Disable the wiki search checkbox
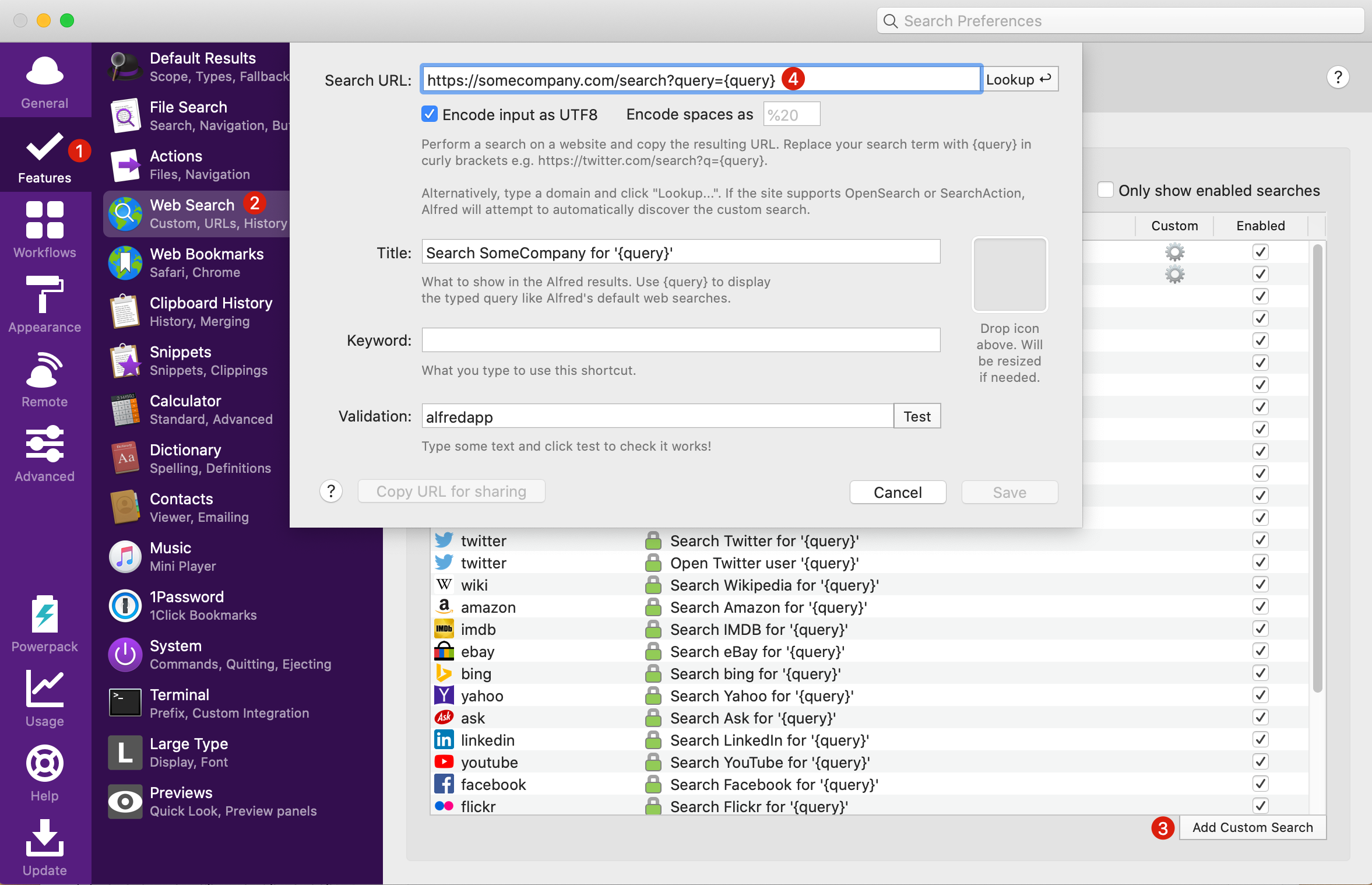The height and width of the screenshot is (885, 1372). pos(1260,584)
